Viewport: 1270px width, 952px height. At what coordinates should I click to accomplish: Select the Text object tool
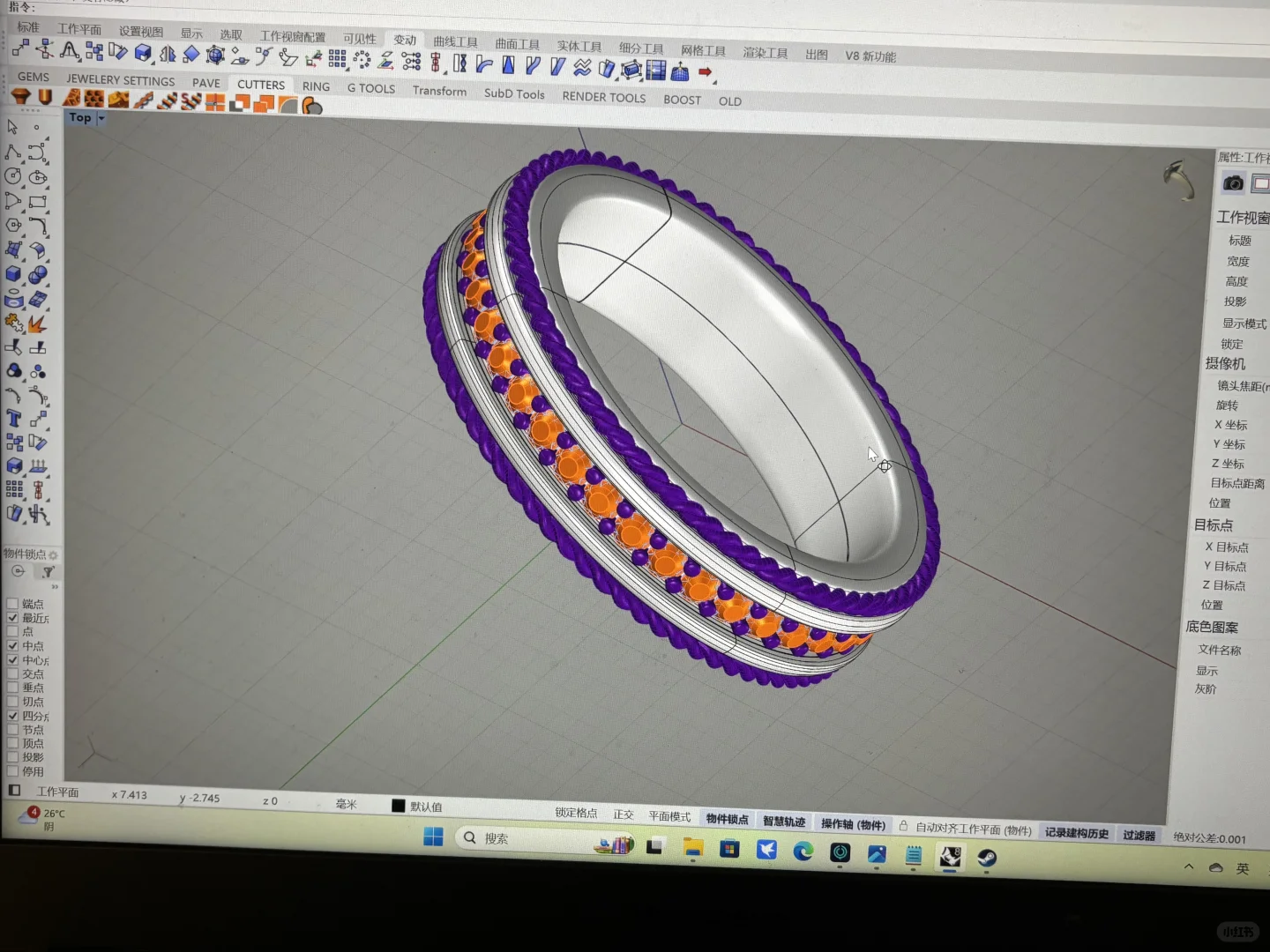pyautogui.click(x=13, y=418)
